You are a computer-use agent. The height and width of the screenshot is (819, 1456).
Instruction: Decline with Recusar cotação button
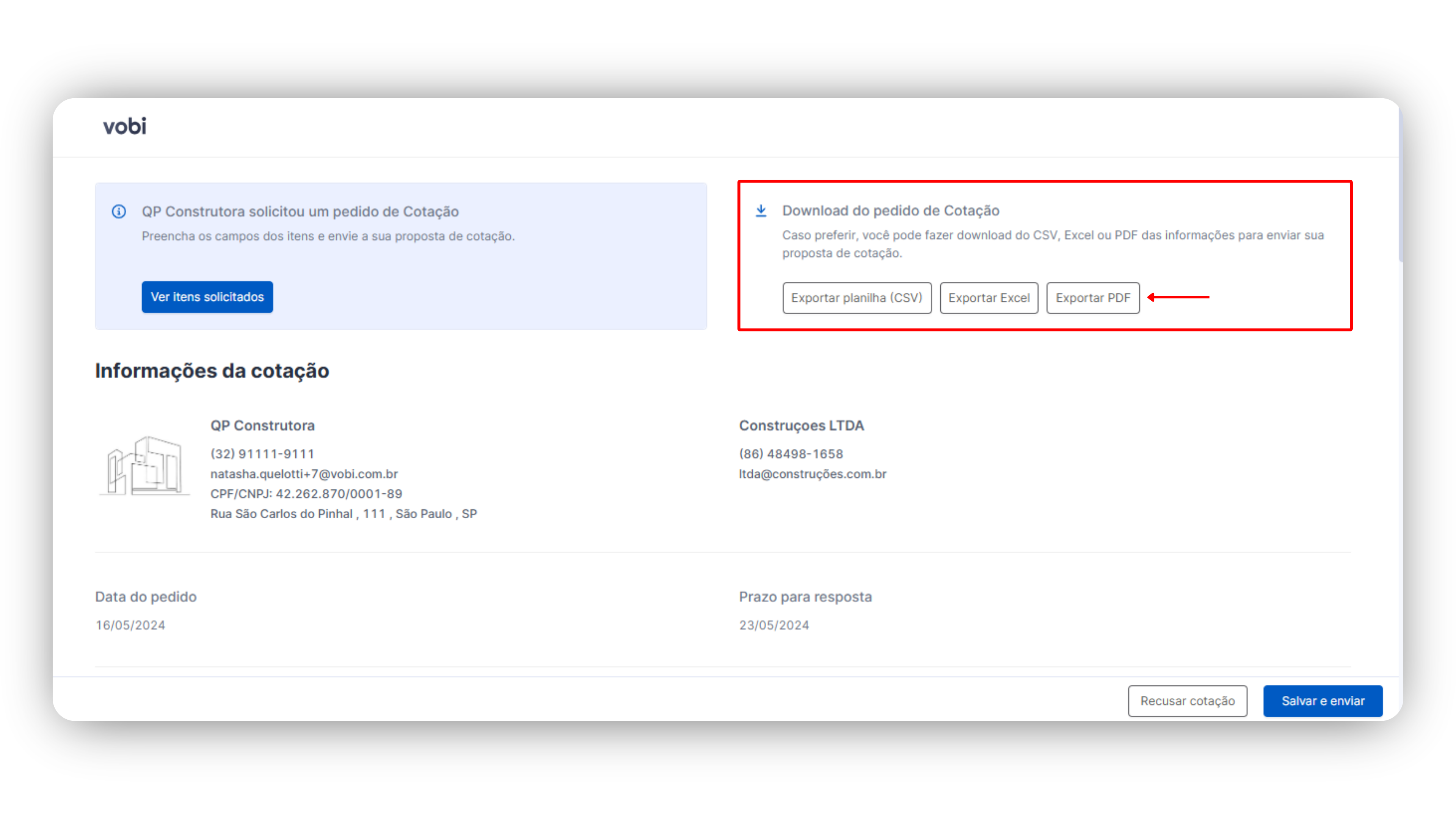pos(1187,701)
